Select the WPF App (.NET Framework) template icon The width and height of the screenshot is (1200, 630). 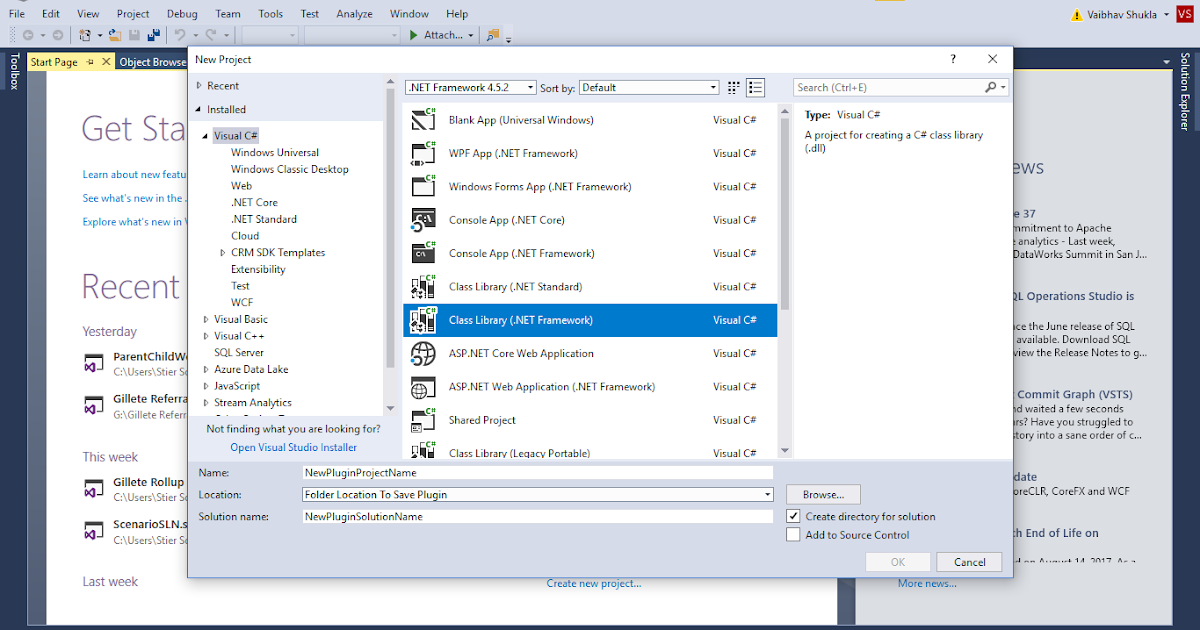pos(422,153)
